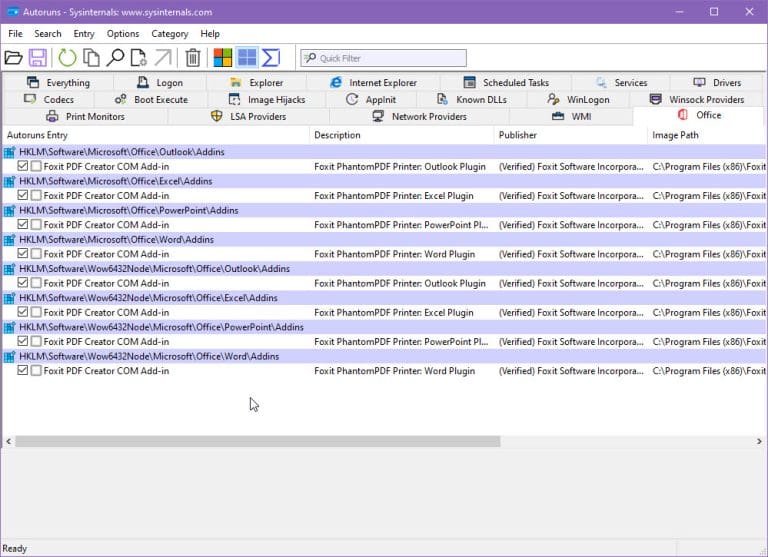Switch to the Codecs tab
The height and width of the screenshot is (557, 768).
point(48,99)
